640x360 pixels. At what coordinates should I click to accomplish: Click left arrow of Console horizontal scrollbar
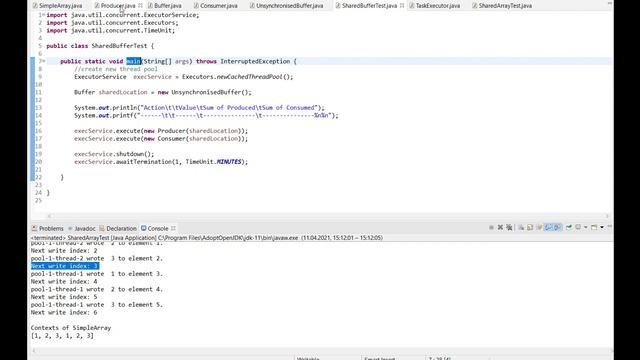(34, 351)
